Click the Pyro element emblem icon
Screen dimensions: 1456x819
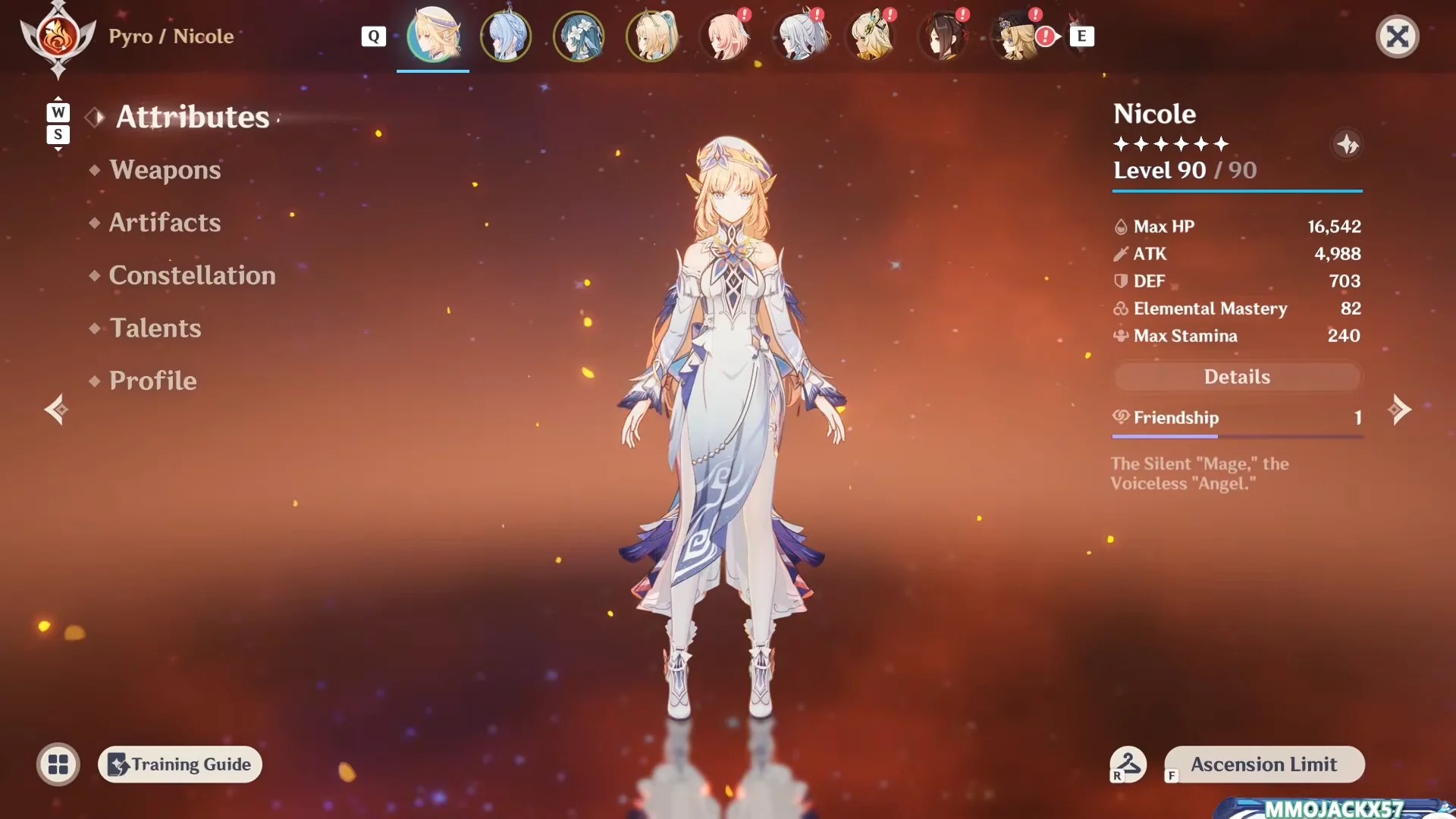click(x=58, y=38)
